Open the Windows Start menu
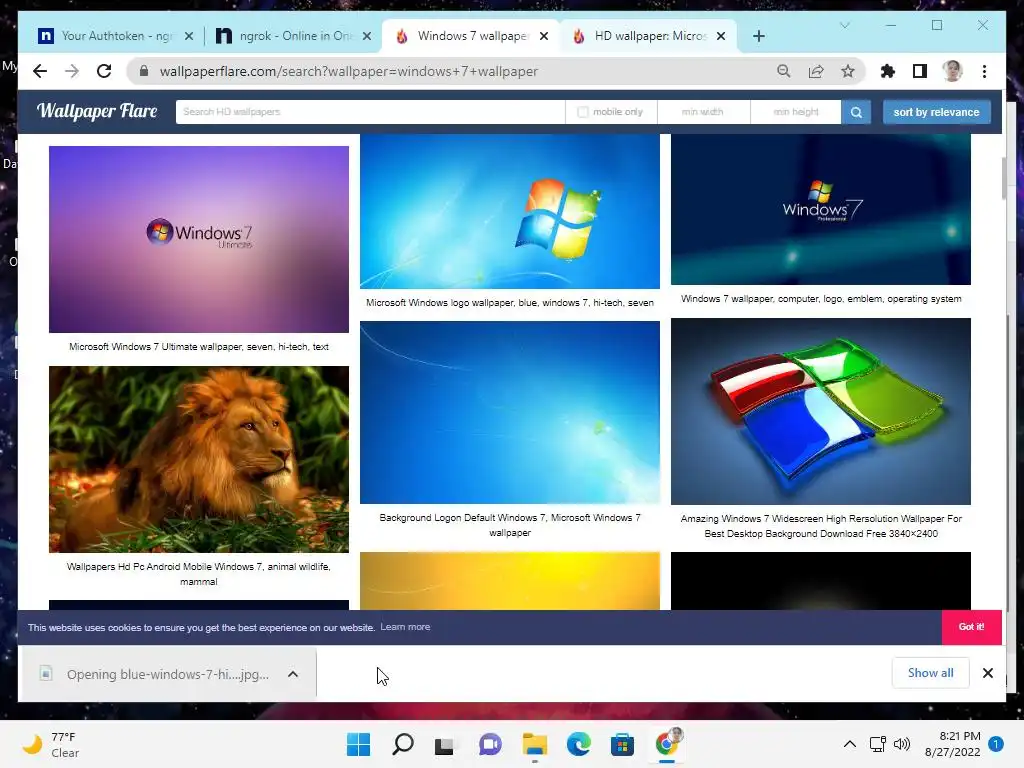1024x768 pixels. point(358,744)
